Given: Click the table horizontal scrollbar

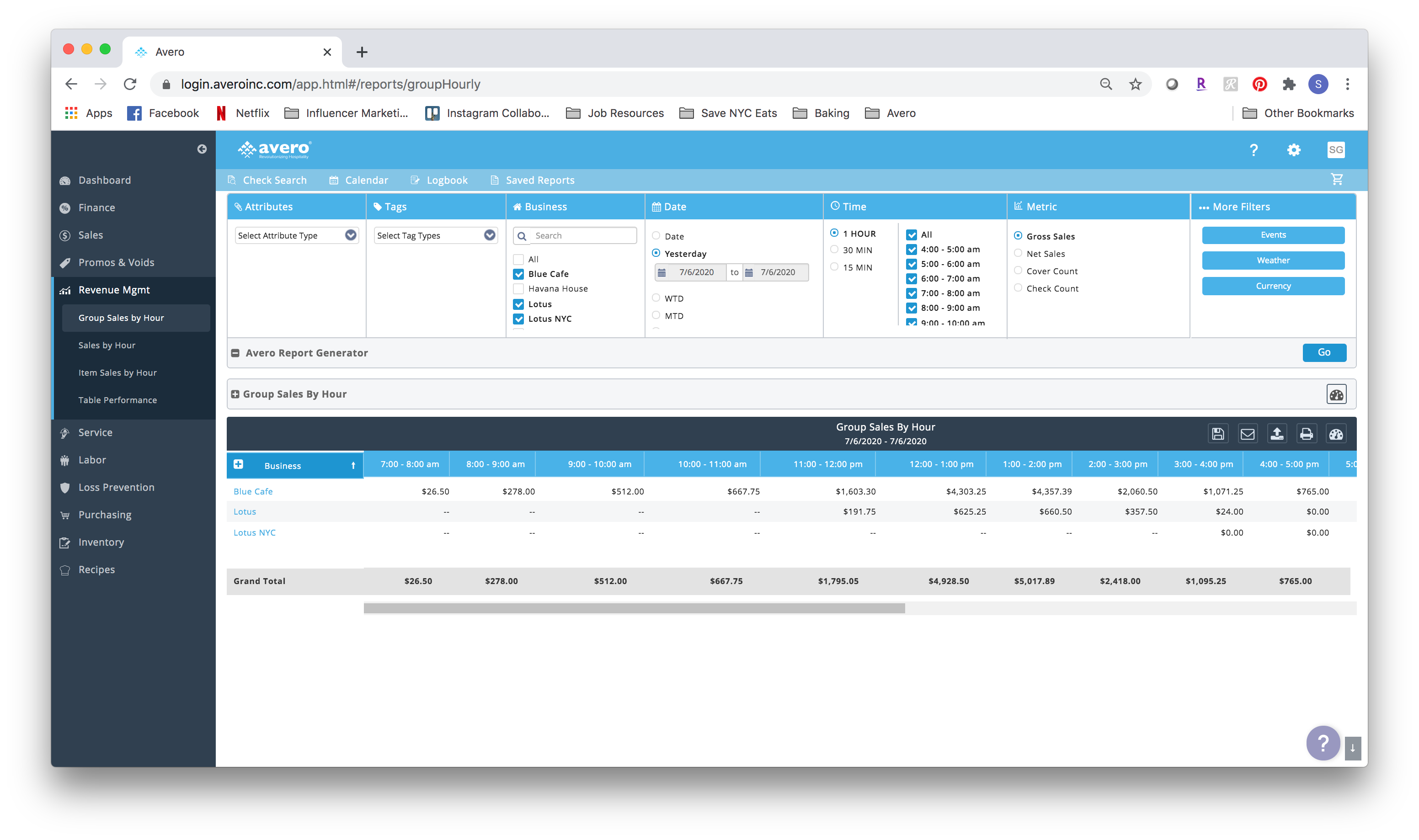Looking at the screenshot, I should [x=634, y=608].
